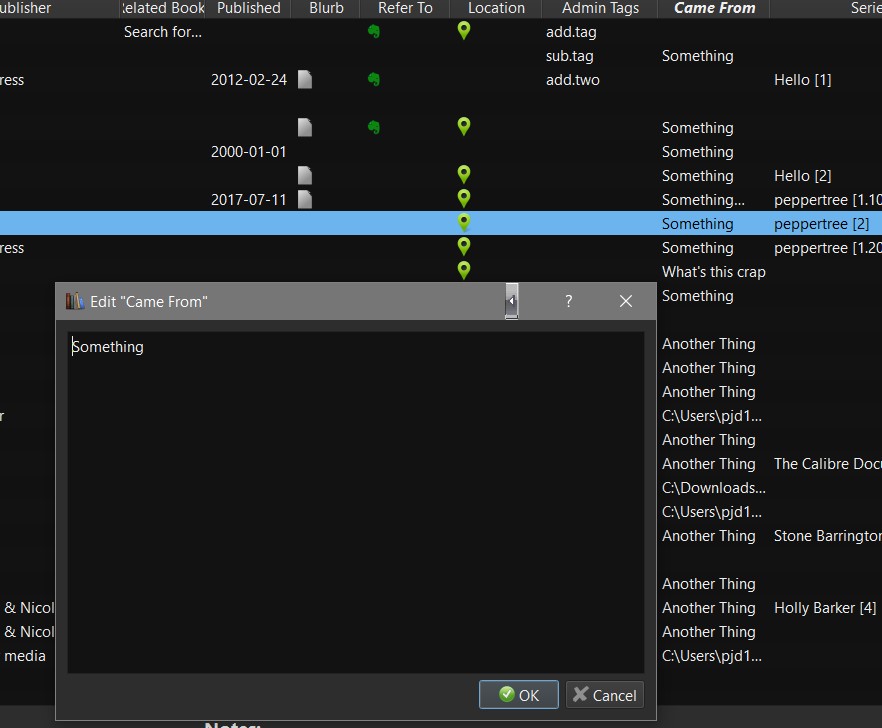This screenshot has height=728, width=882.
Task: Click the location pin in the 2017-07-11 row
Action: [x=464, y=199]
